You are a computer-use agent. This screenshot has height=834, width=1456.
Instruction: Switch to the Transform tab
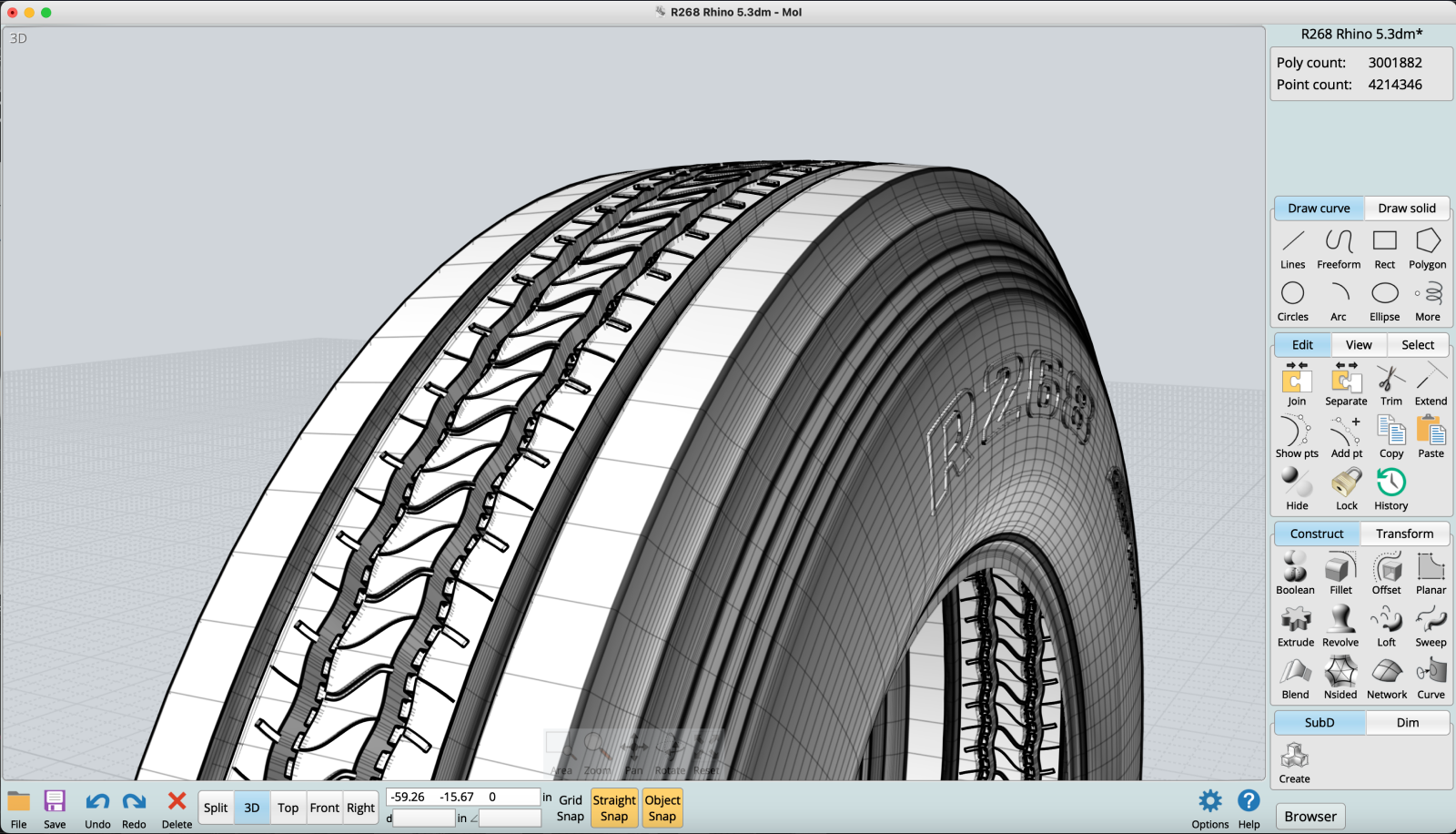click(1404, 534)
